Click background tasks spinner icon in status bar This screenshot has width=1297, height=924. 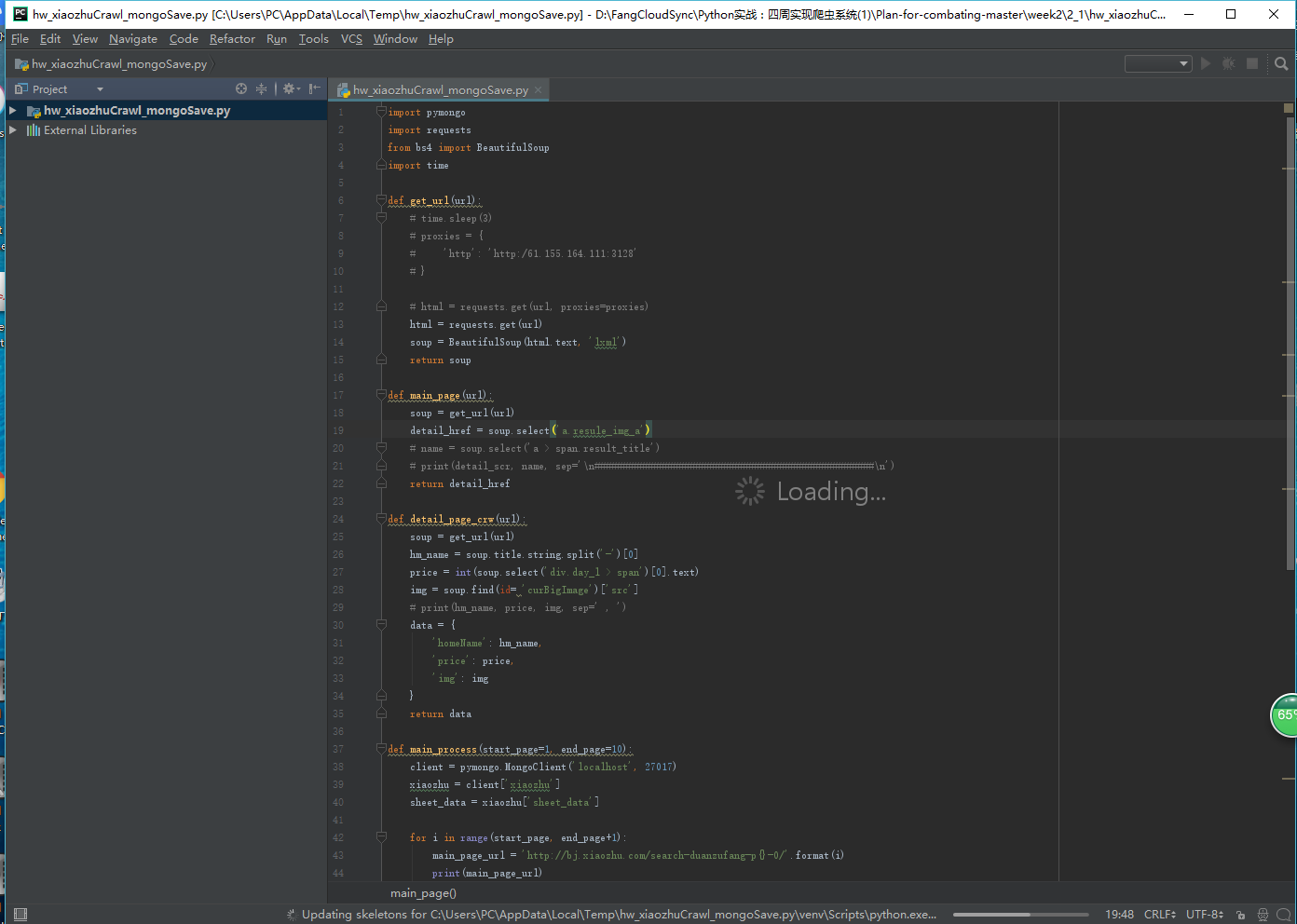[292, 915]
